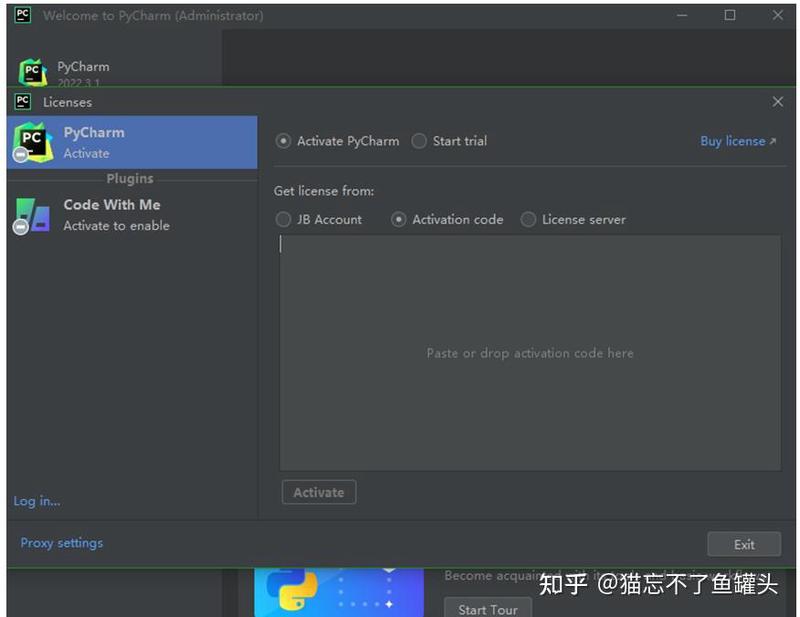The image size is (800, 617).
Task: Select License server radio option
Action: [x=573, y=219]
